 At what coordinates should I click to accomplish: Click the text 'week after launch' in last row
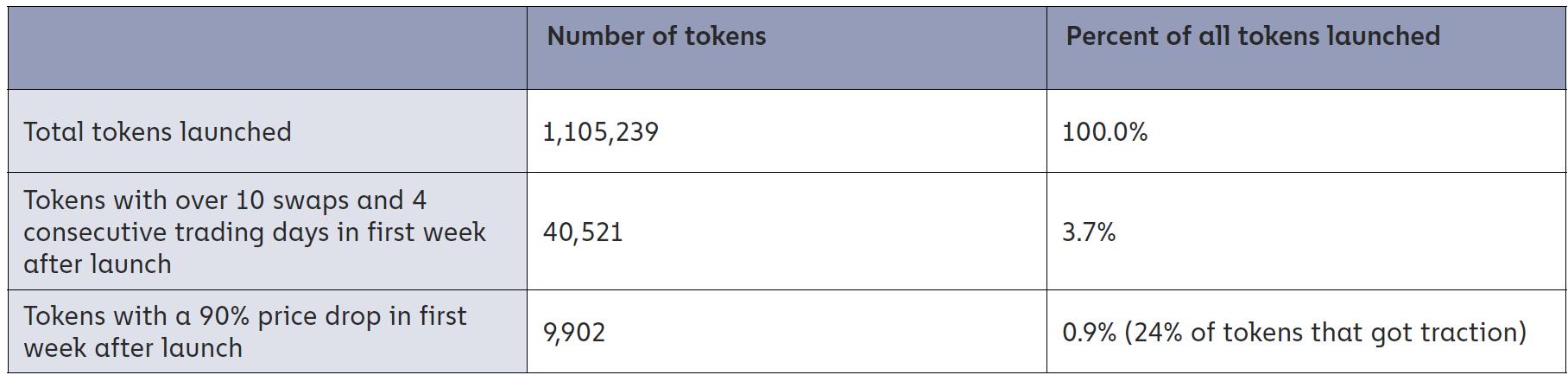point(133,348)
